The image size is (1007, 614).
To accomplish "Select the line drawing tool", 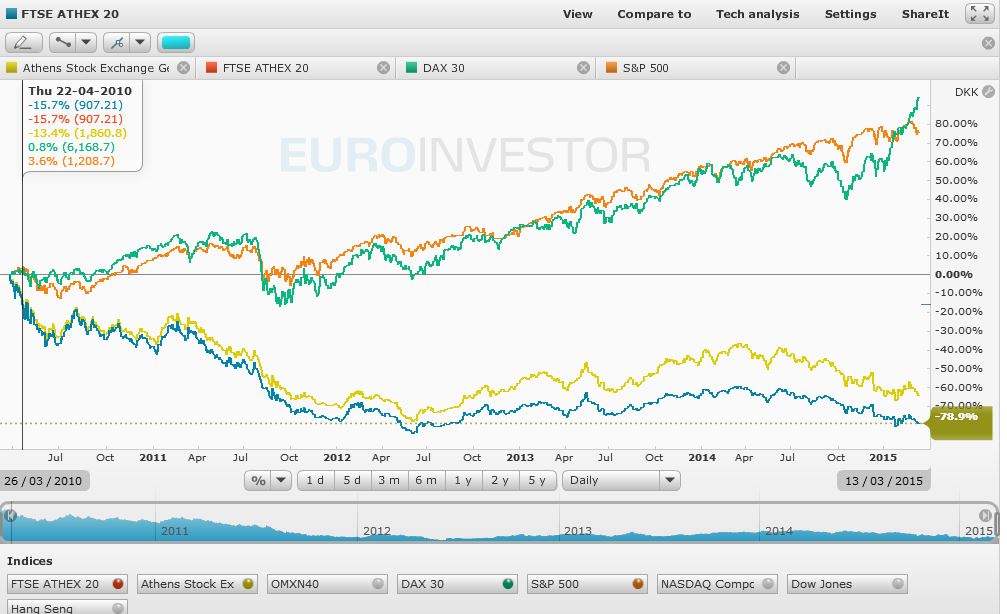I will pyautogui.click(x=63, y=43).
